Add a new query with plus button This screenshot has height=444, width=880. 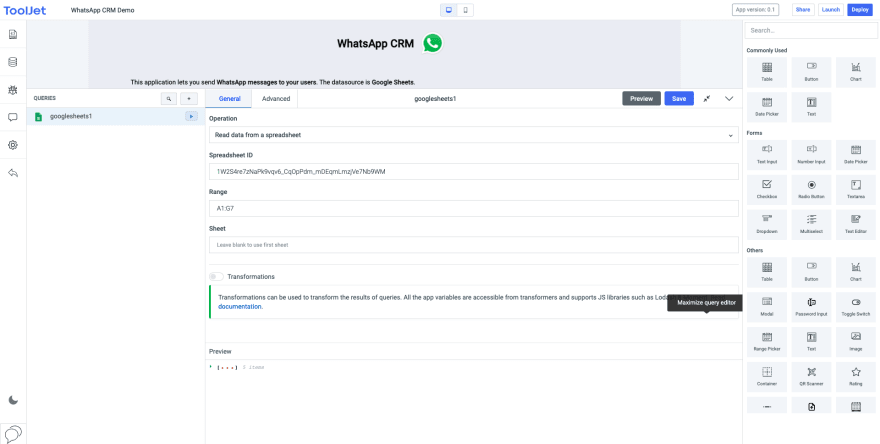pos(189,99)
